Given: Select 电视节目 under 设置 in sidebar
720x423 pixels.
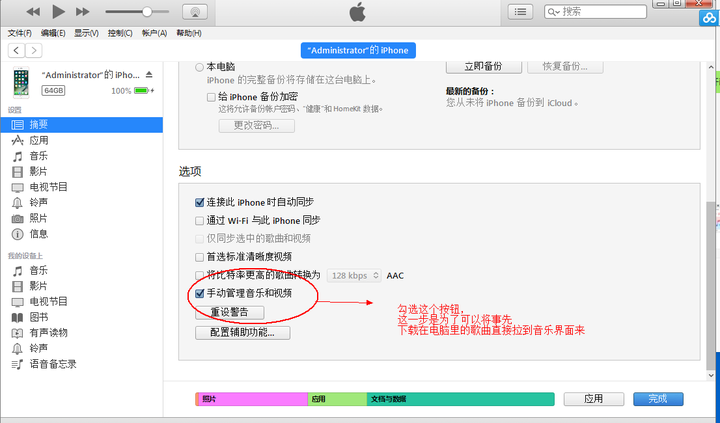Looking at the screenshot, I should click(x=82, y=187).
